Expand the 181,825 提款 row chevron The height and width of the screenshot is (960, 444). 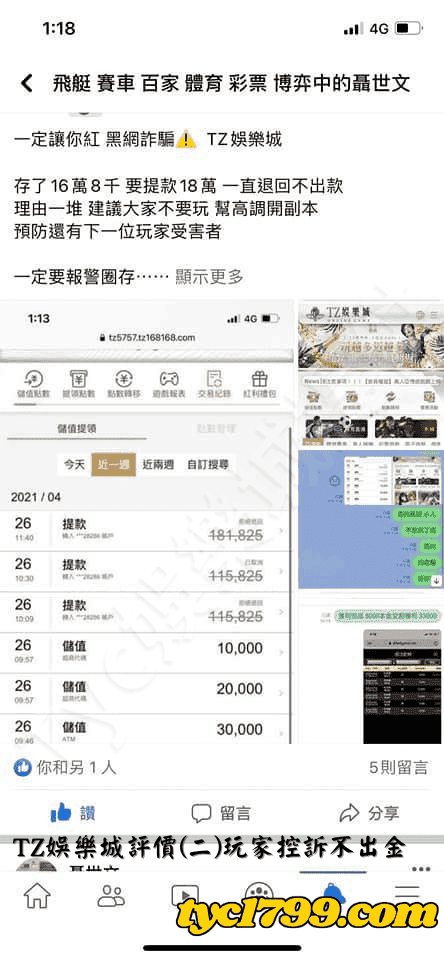(x=281, y=531)
